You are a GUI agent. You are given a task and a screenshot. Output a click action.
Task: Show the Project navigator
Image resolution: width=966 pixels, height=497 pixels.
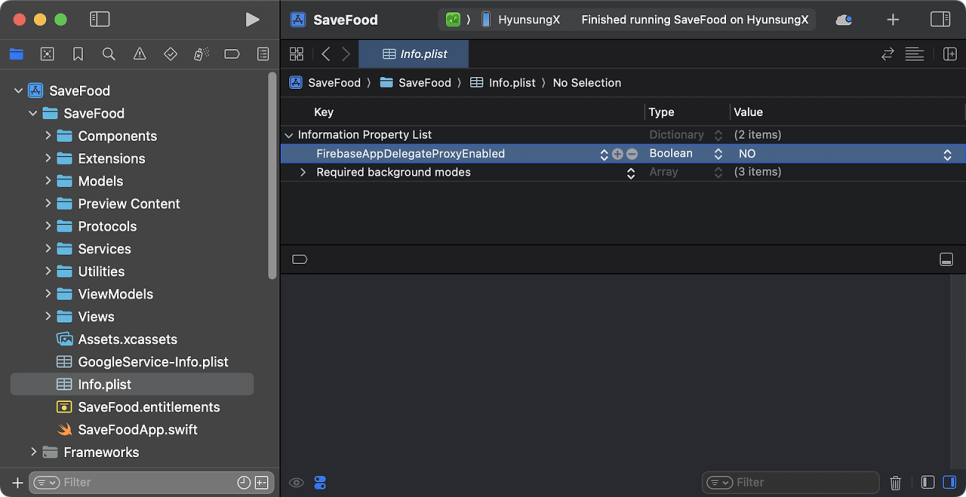(17, 54)
